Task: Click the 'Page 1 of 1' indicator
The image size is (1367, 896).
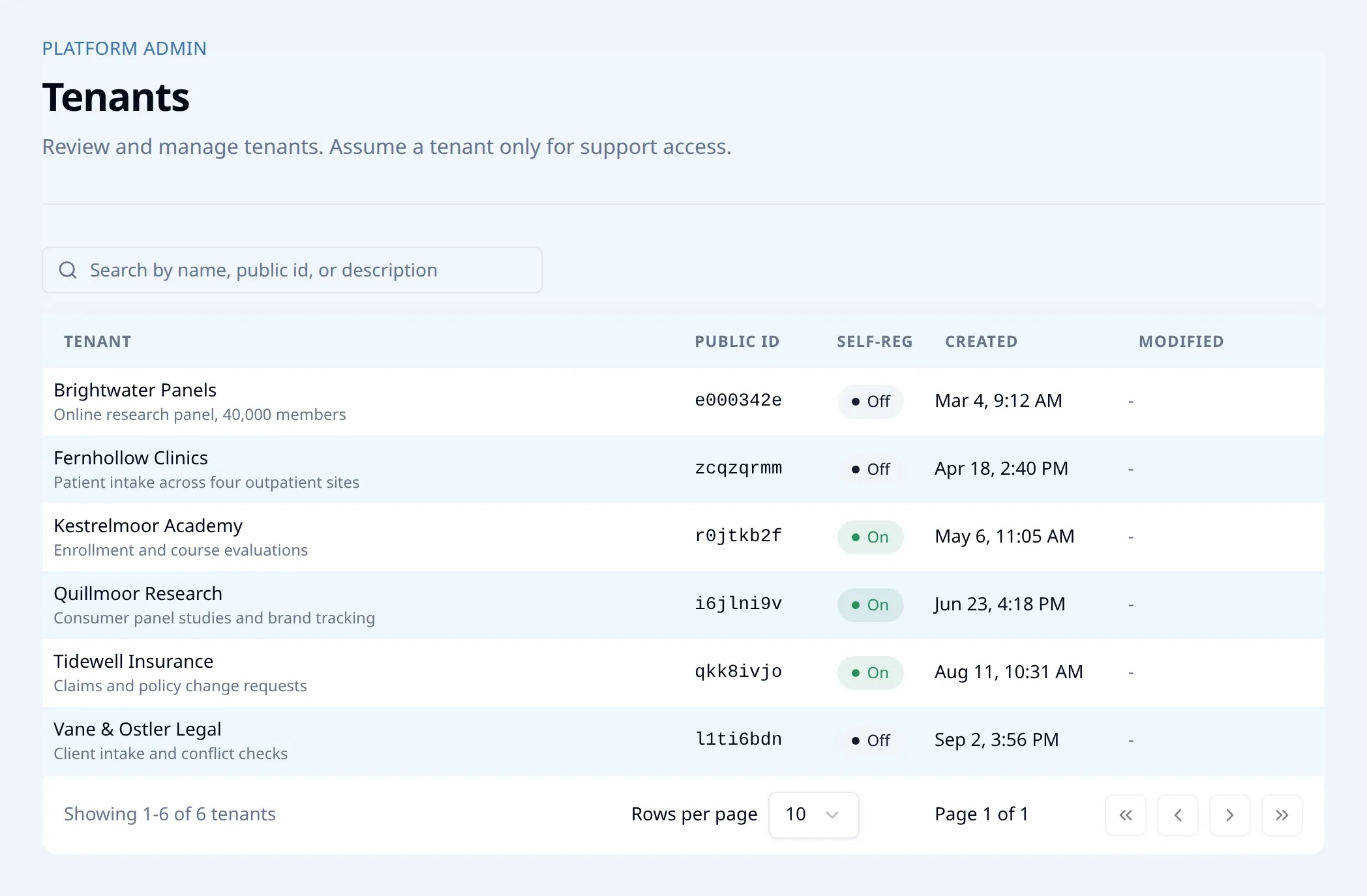Action: pyautogui.click(x=982, y=814)
